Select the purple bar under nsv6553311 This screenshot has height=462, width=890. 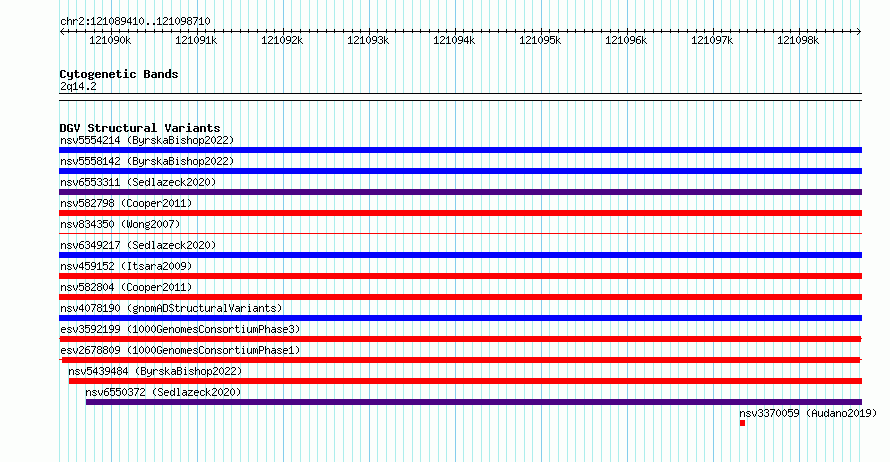click(460, 192)
